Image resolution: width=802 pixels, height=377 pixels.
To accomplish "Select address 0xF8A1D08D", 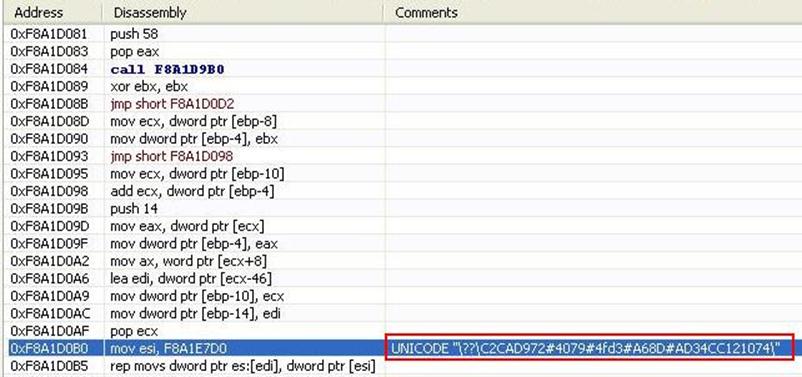I will pos(49,122).
